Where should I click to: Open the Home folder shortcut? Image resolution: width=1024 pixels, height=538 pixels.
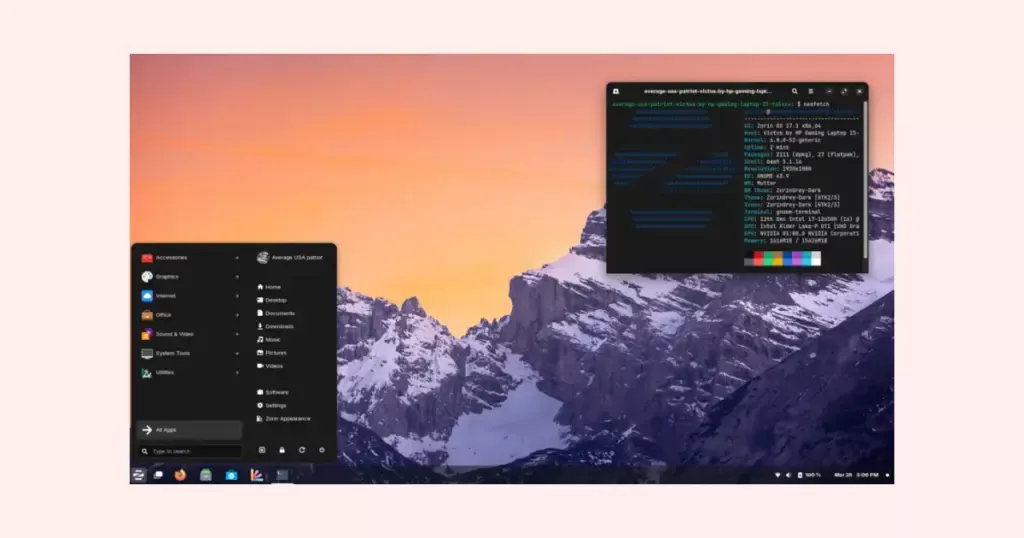point(268,287)
